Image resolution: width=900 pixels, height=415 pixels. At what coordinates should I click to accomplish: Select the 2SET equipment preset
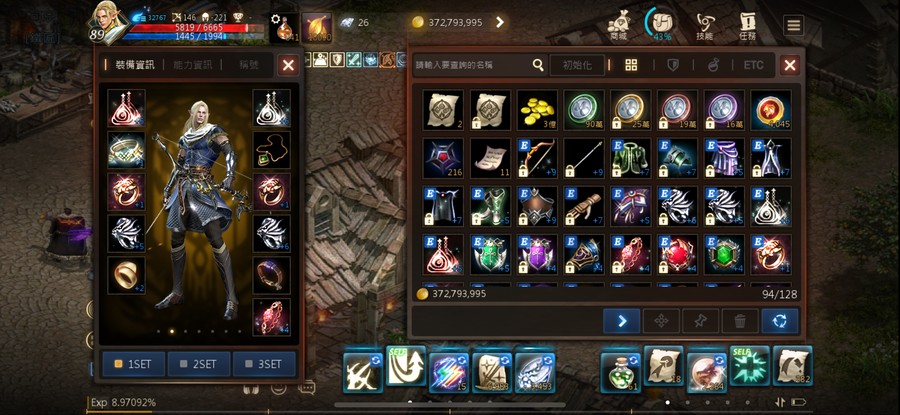199,364
